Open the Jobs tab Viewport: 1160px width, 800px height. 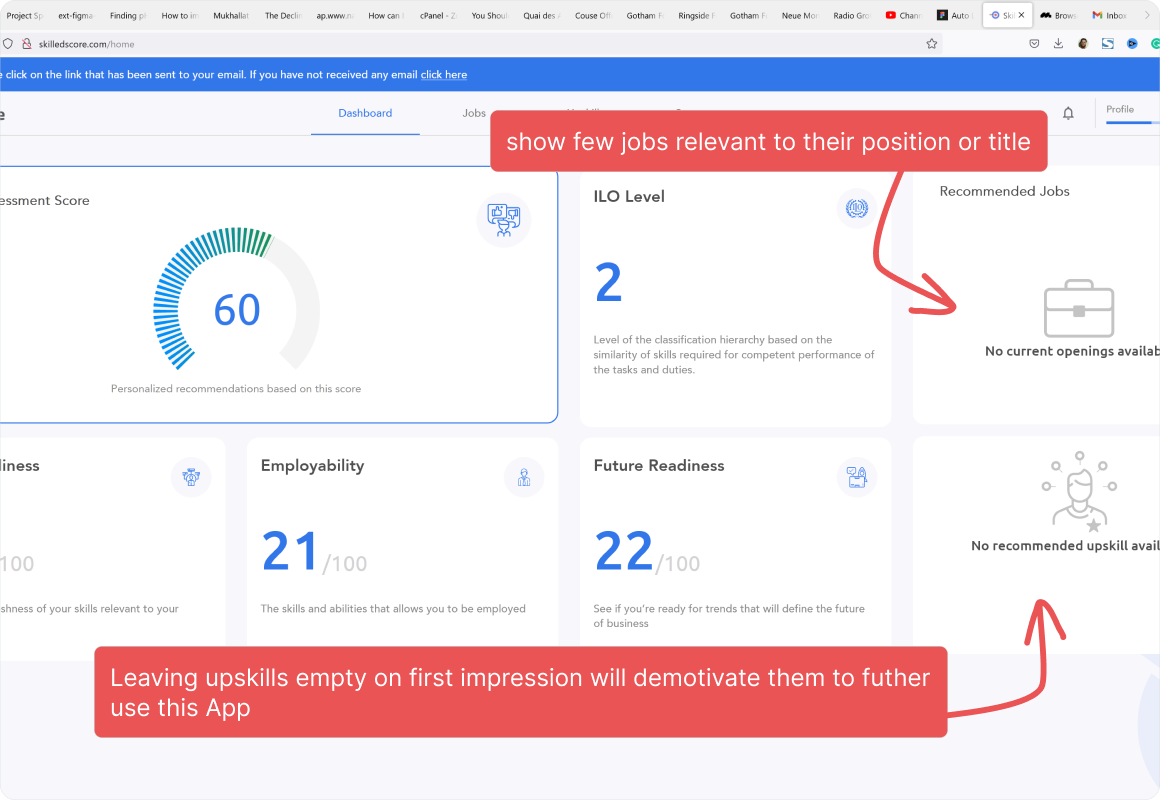coord(474,113)
